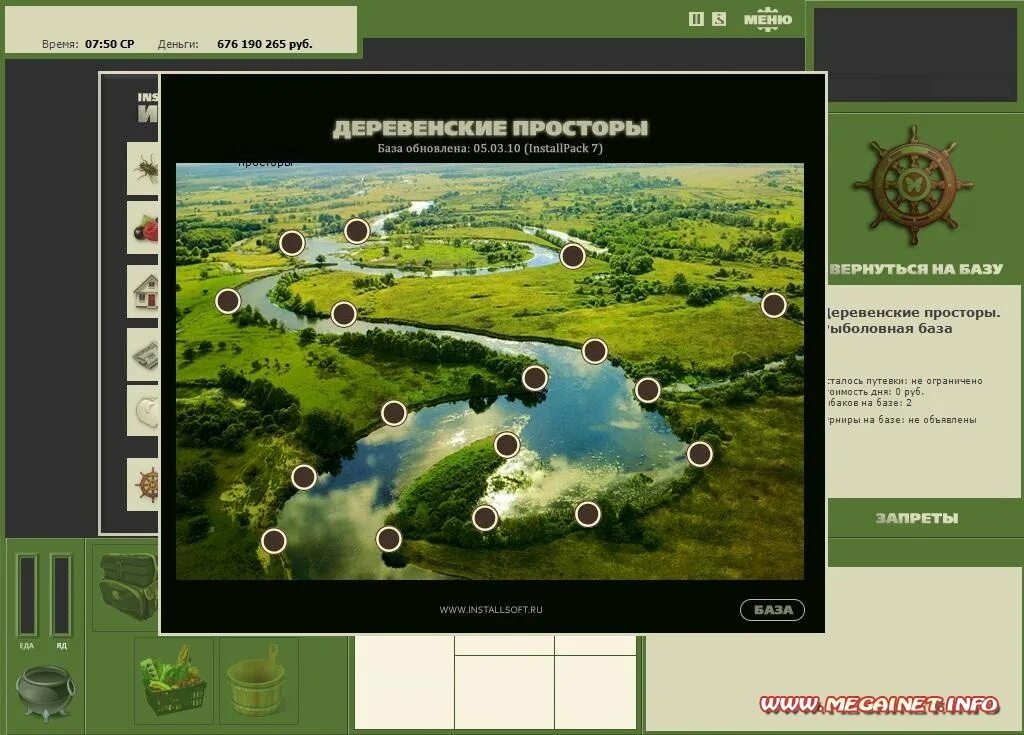Image resolution: width=1024 pixels, height=735 pixels.
Task: Click the ЕДА level bar
Action: [27, 595]
